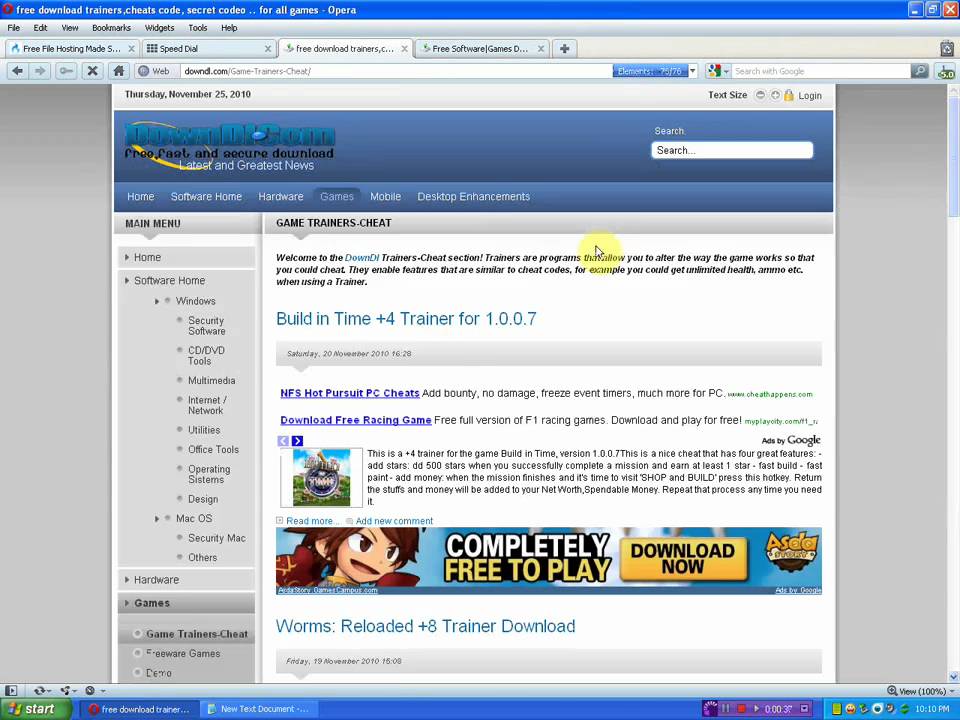
Task: Close the Free File Hosting tab
Action: click(132, 48)
